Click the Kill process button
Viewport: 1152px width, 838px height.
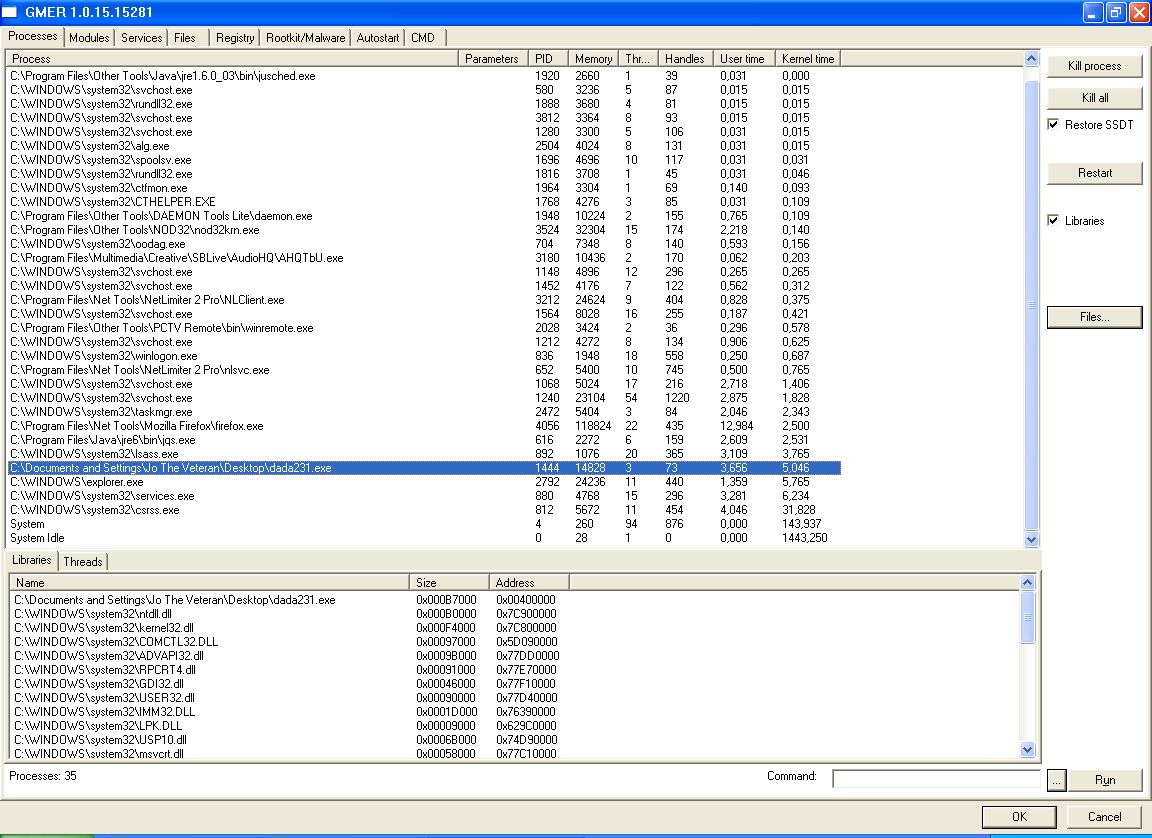1094,65
